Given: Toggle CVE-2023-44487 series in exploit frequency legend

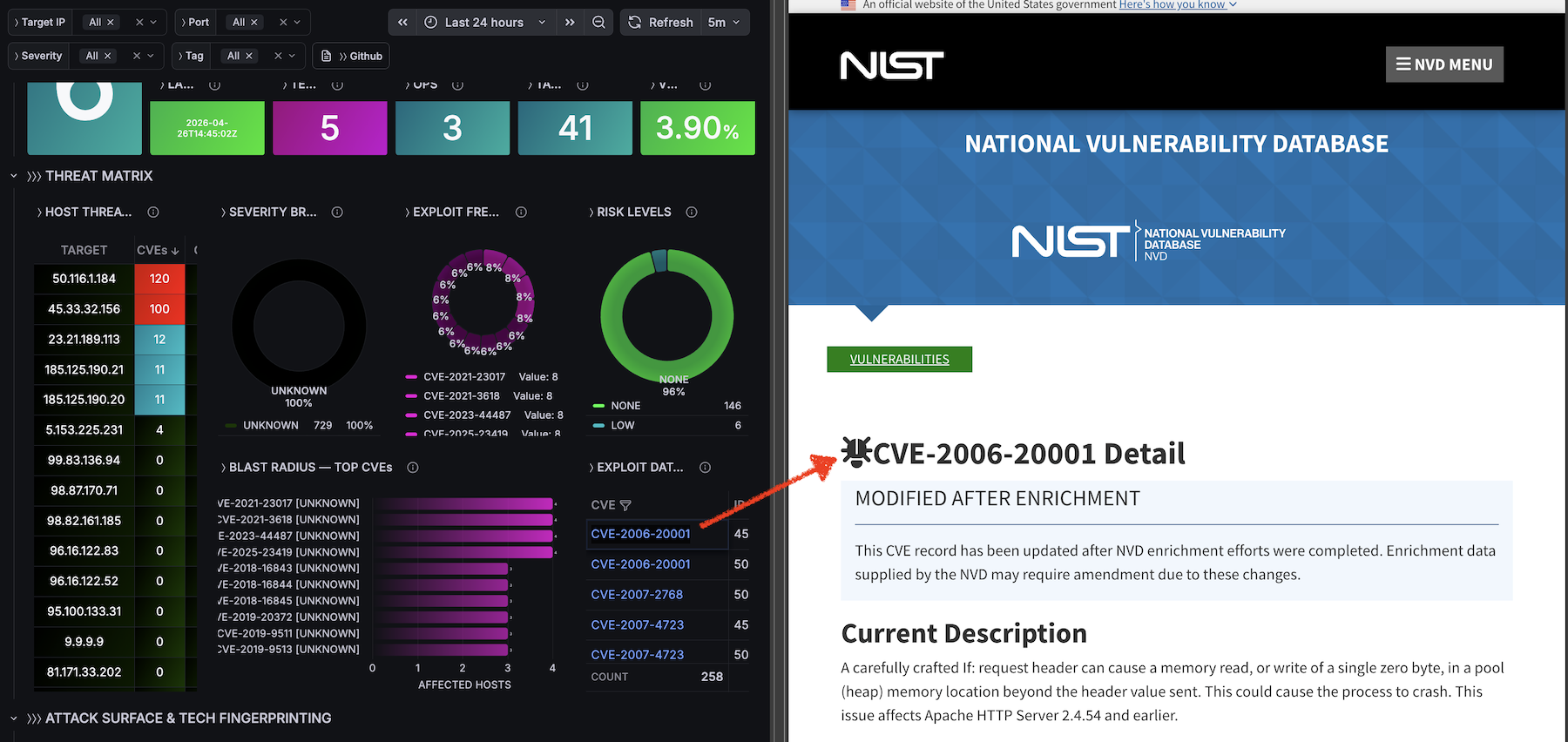Looking at the screenshot, I should pyautogui.click(x=466, y=415).
